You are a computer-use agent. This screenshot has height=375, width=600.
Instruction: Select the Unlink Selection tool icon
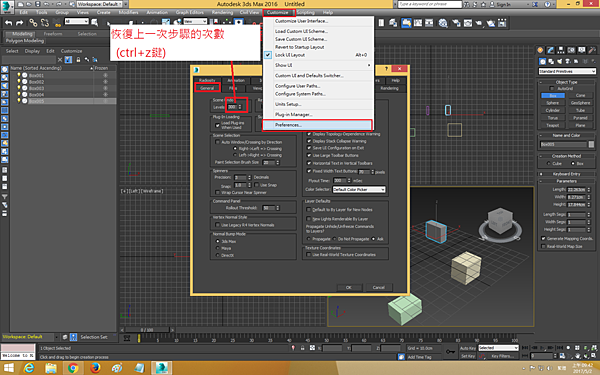(45, 23)
